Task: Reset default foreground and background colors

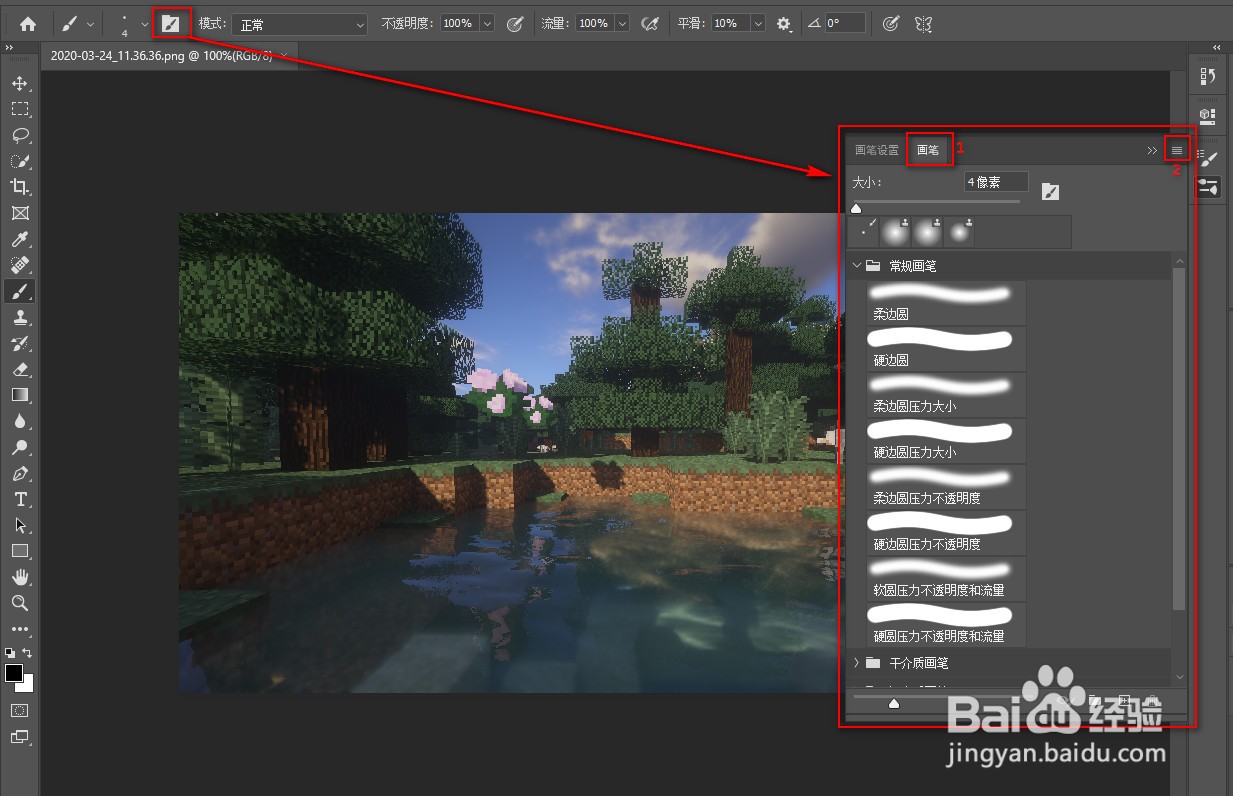Action: (10, 653)
